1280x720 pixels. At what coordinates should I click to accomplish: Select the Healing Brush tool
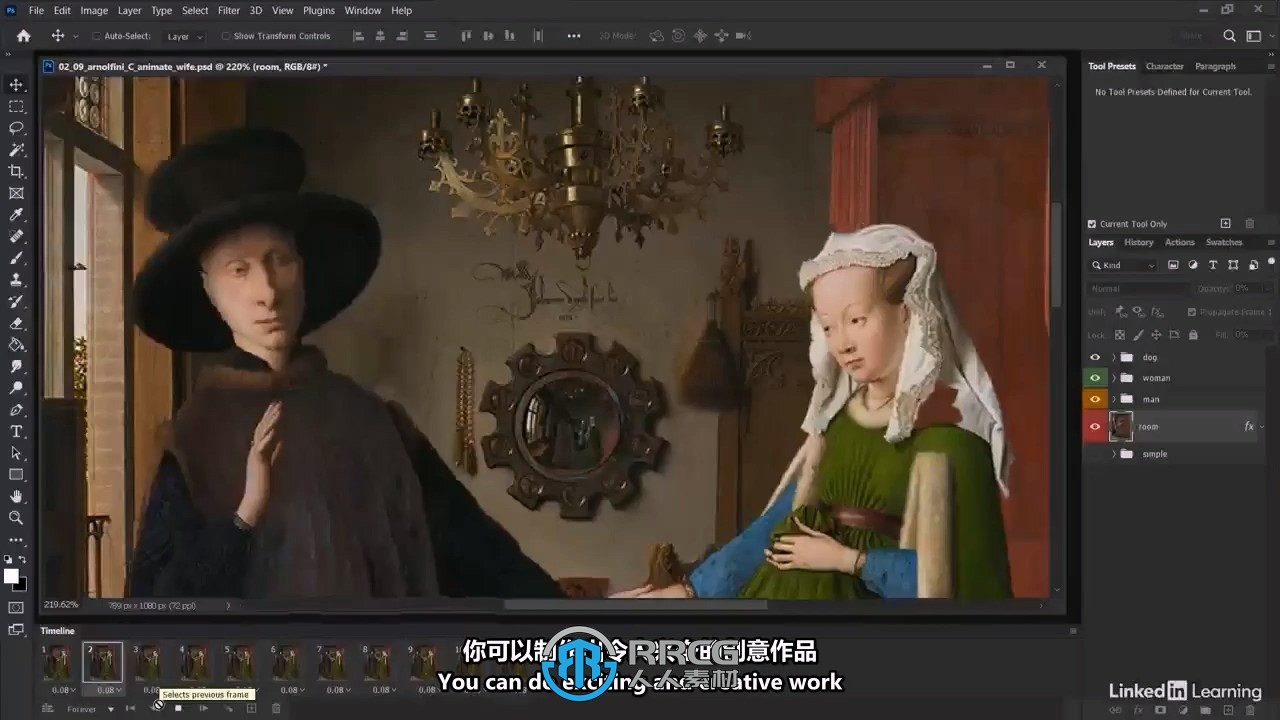(16, 237)
